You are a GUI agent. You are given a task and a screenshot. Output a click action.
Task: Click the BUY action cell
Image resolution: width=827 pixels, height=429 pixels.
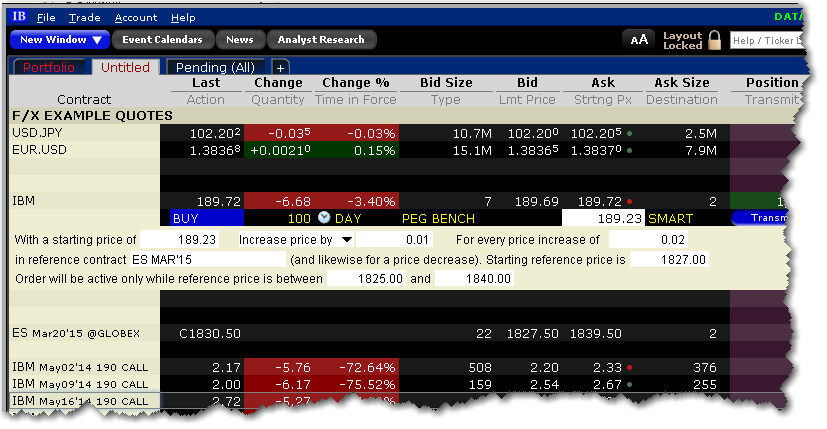click(x=206, y=217)
